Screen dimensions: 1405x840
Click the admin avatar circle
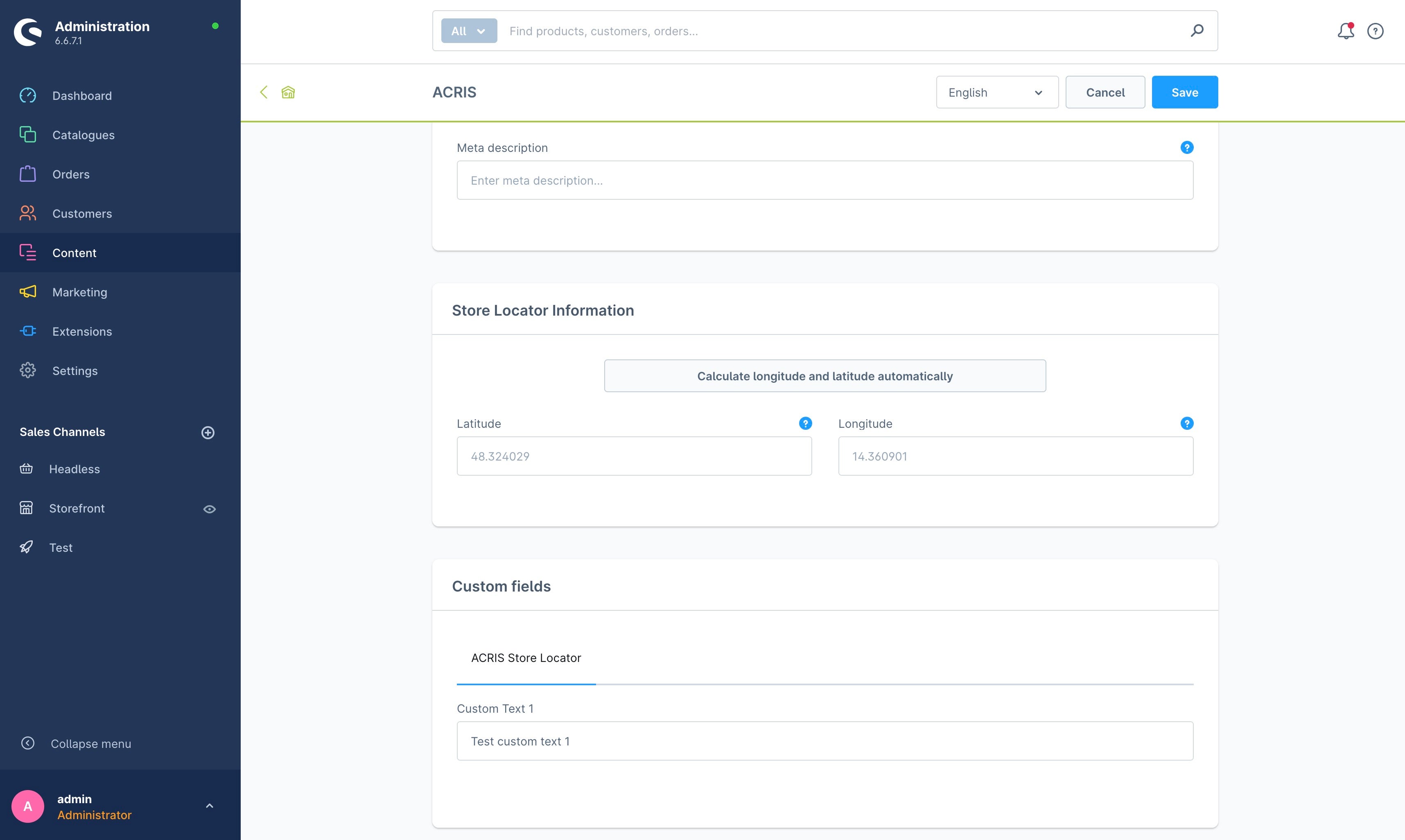pos(28,806)
